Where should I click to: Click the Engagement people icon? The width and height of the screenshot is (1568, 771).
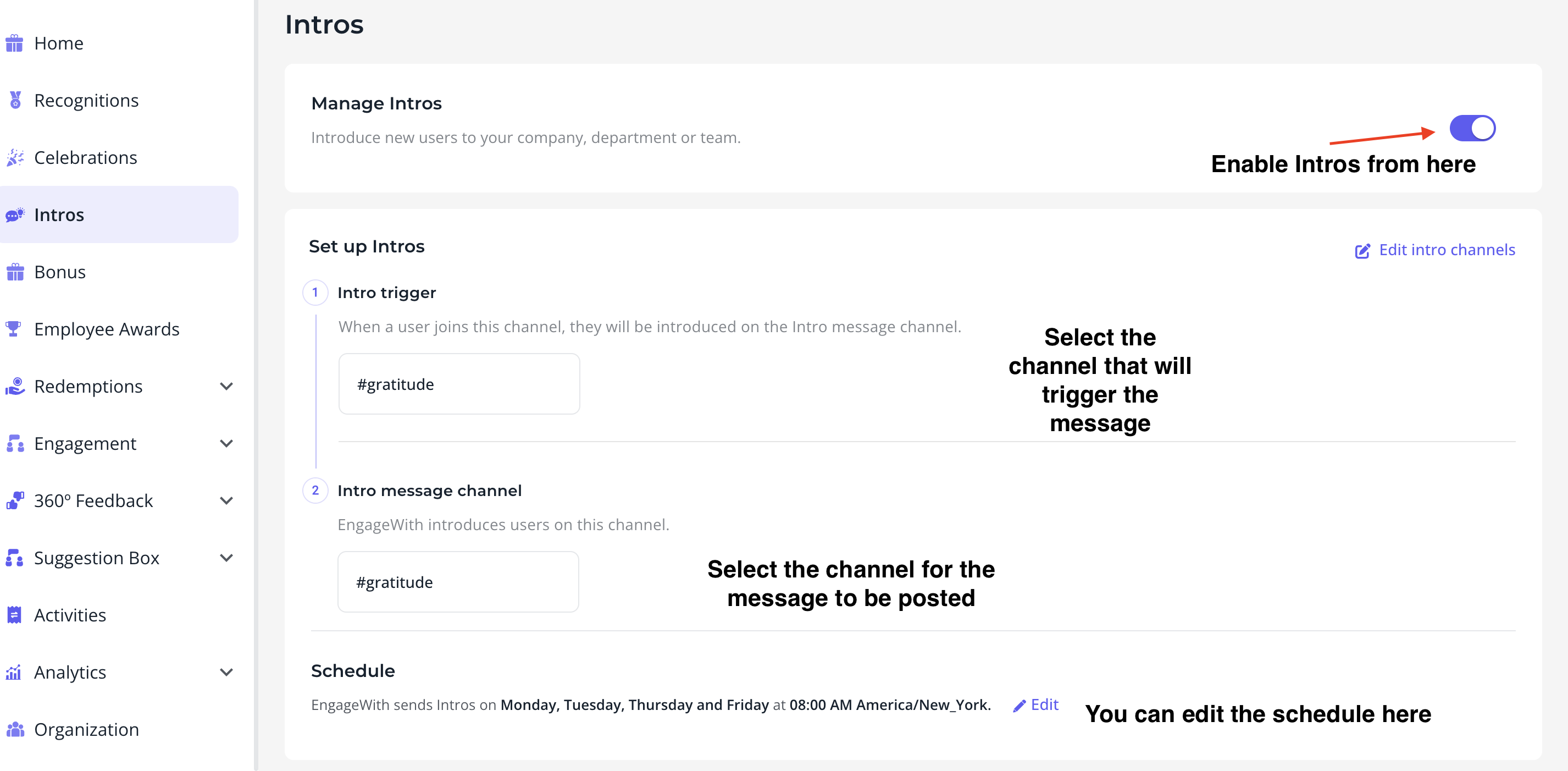(x=15, y=444)
